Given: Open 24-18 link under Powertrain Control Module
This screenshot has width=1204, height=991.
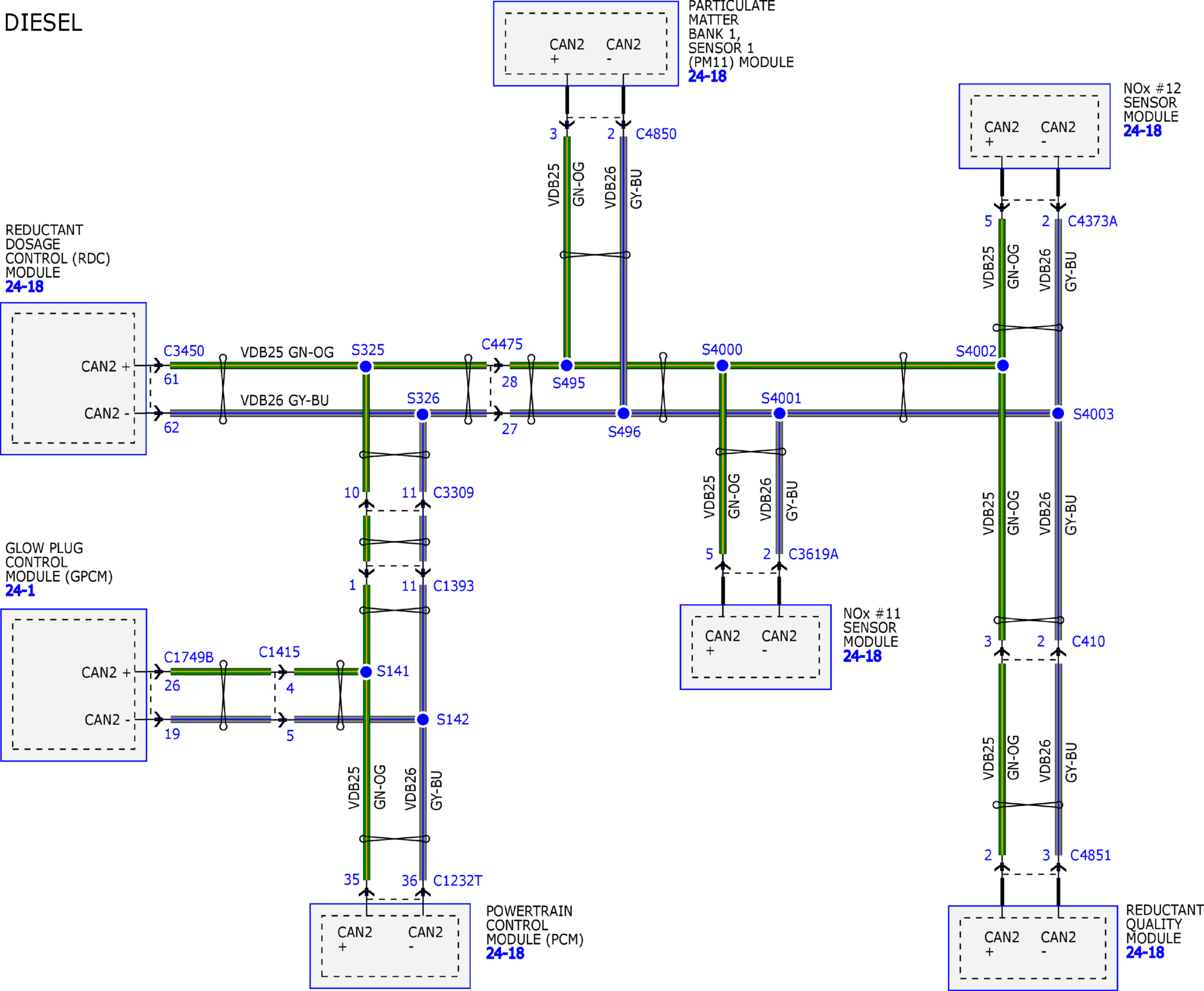Looking at the screenshot, I should pyautogui.click(x=505, y=953).
